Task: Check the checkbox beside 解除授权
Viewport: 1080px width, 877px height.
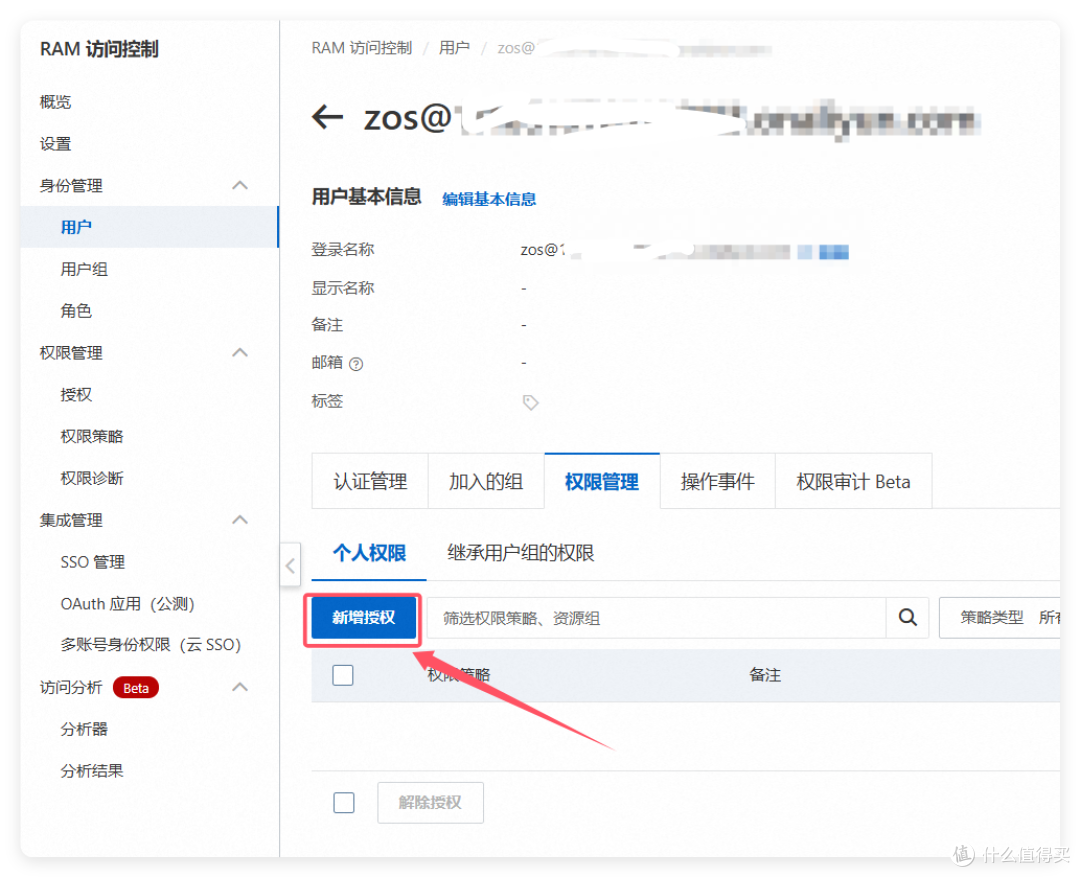Action: tap(343, 802)
